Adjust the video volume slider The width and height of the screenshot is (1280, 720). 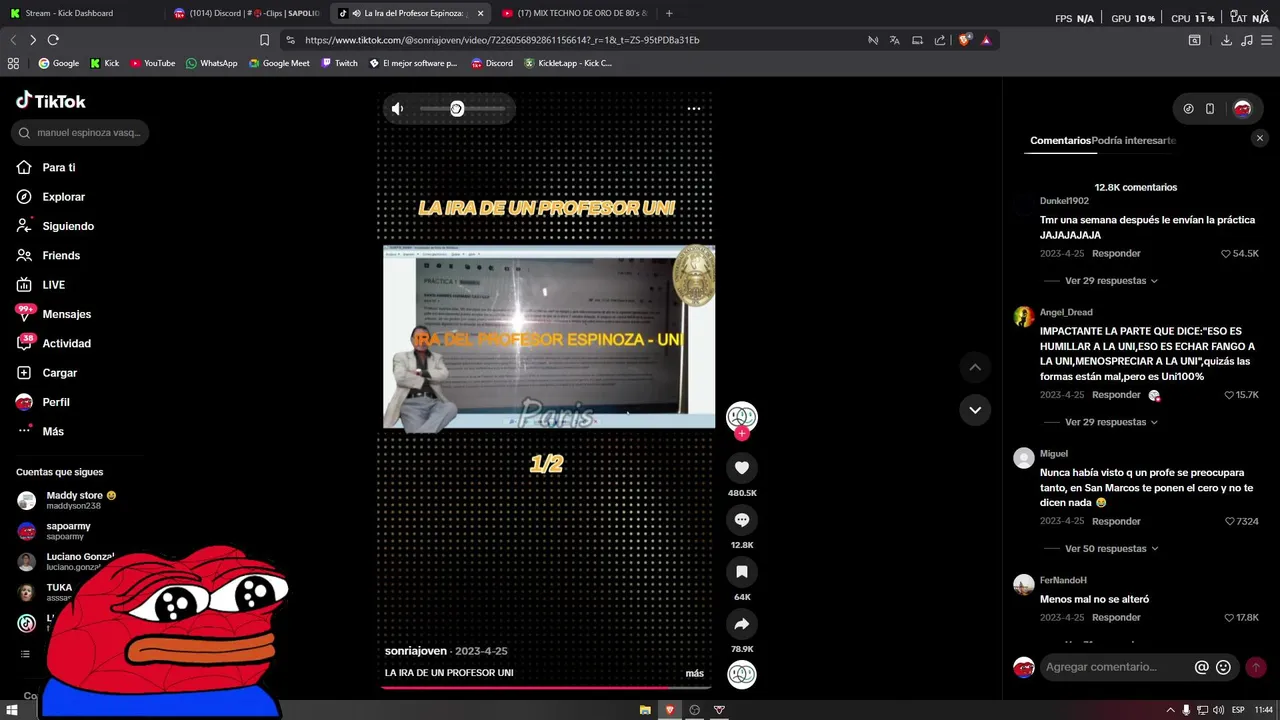(462, 109)
